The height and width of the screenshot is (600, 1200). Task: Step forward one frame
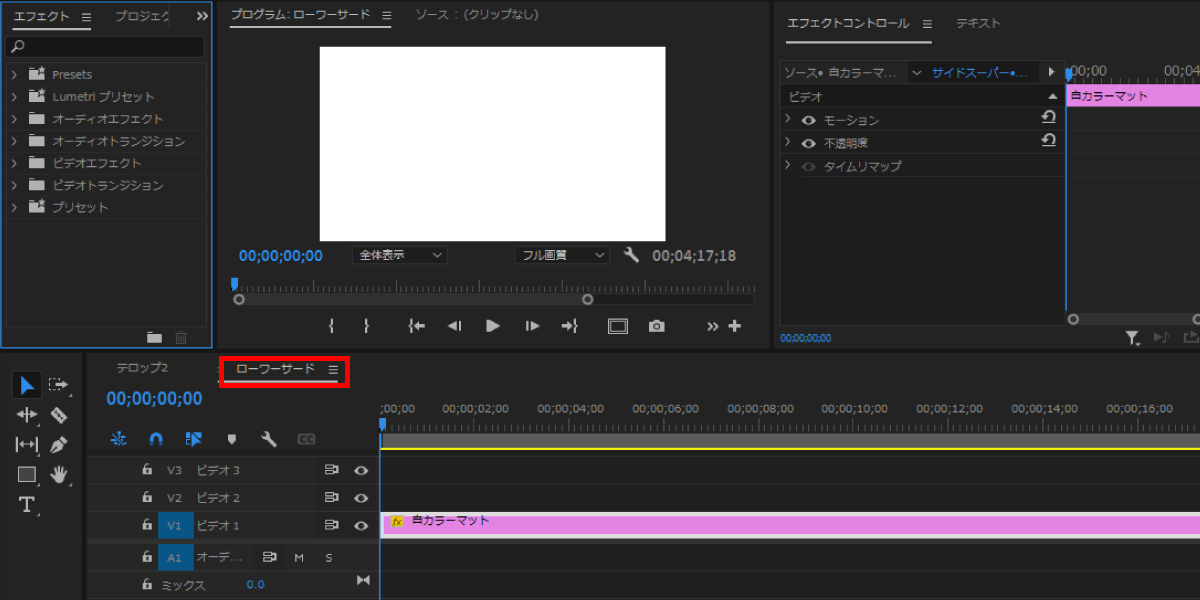(x=532, y=326)
